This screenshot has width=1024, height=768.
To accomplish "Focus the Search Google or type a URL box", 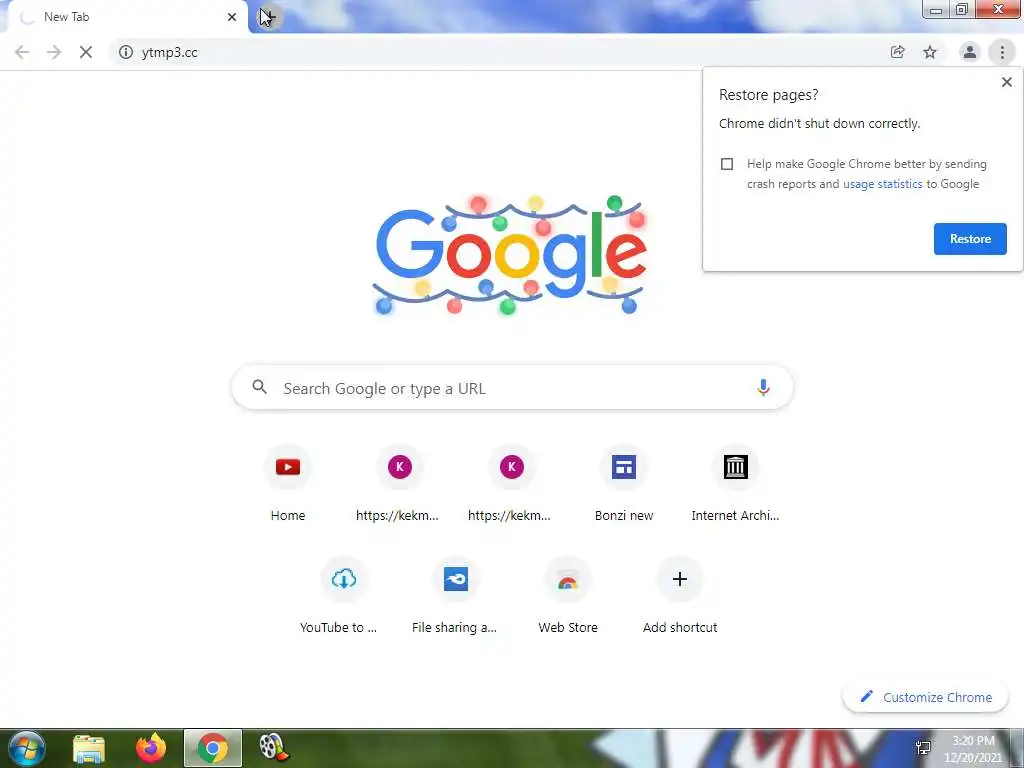I will pyautogui.click(x=512, y=388).
